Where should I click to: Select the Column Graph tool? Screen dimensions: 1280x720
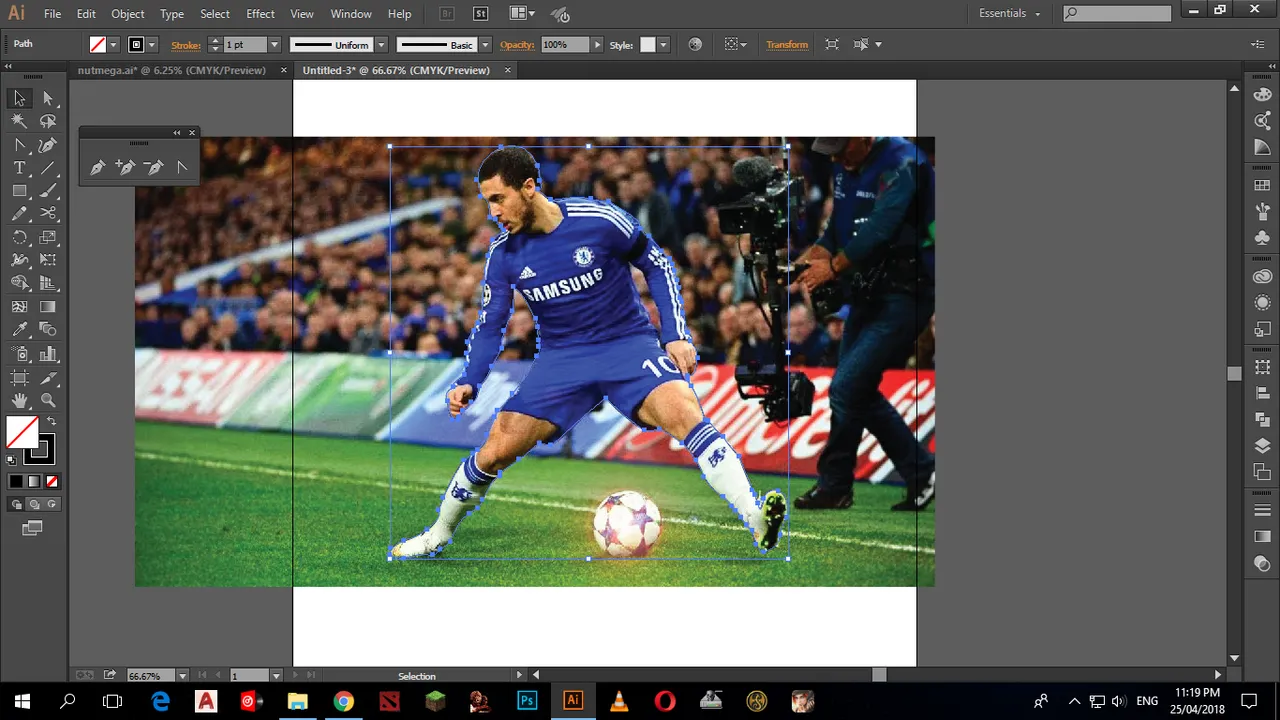[48, 354]
